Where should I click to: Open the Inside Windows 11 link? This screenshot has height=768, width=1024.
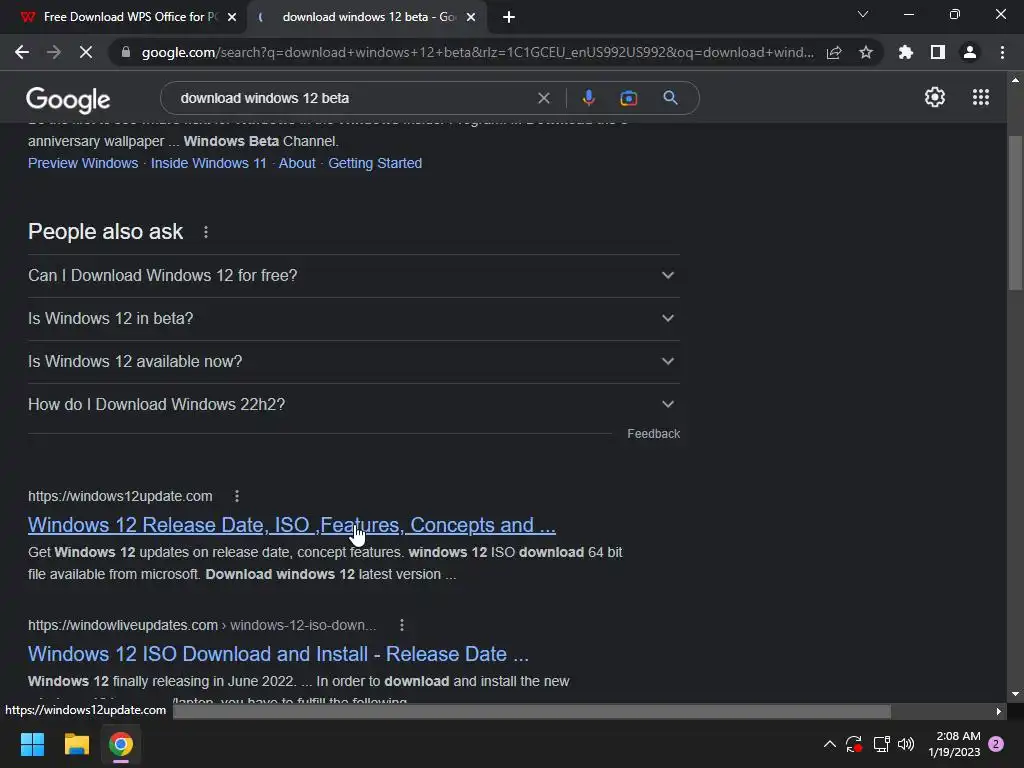pos(208,163)
